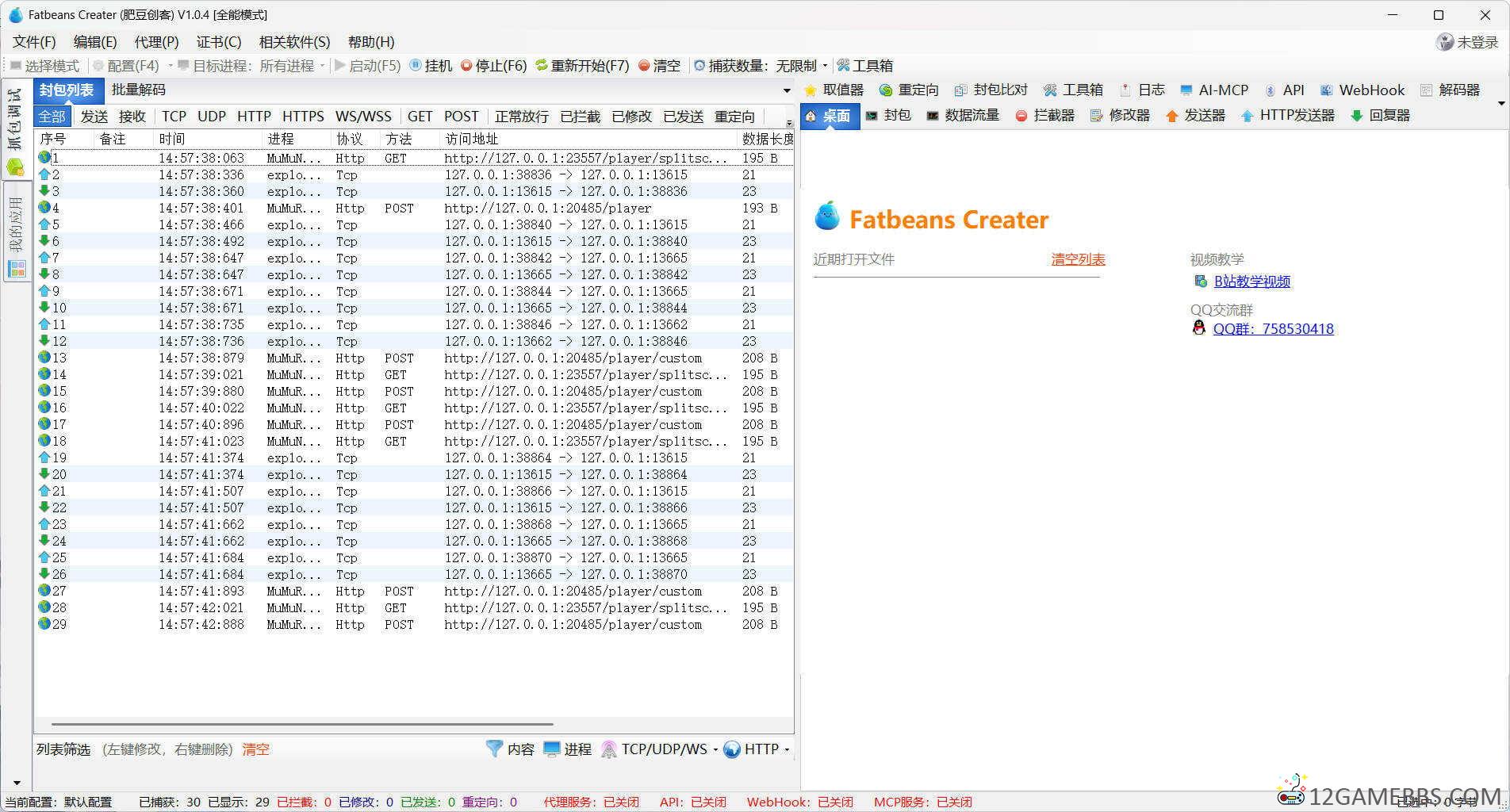This screenshot has width=1510, height=812.
Task: Open the API panel
Action: (x=1285, y=90)
